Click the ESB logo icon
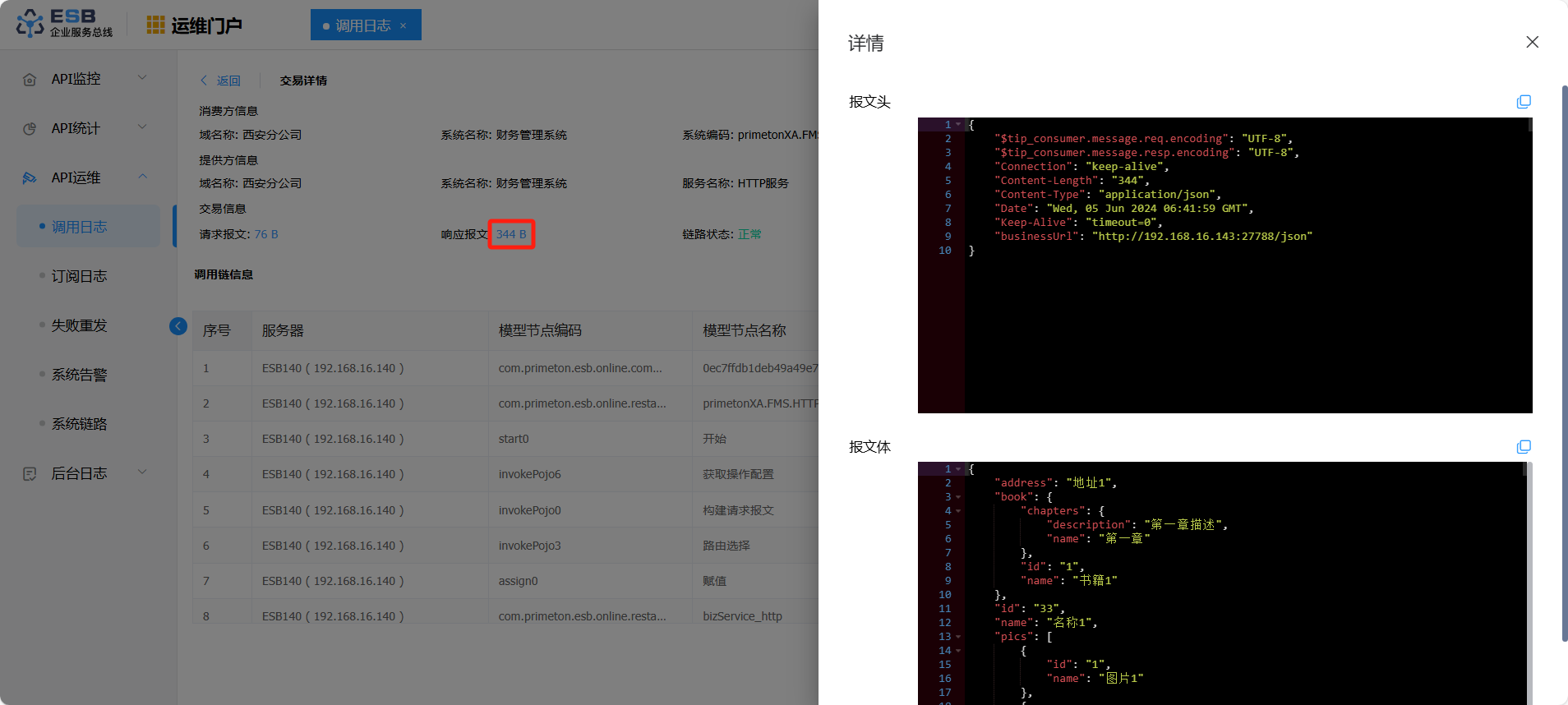This screenshot has height=705, width=1568. 30,24
